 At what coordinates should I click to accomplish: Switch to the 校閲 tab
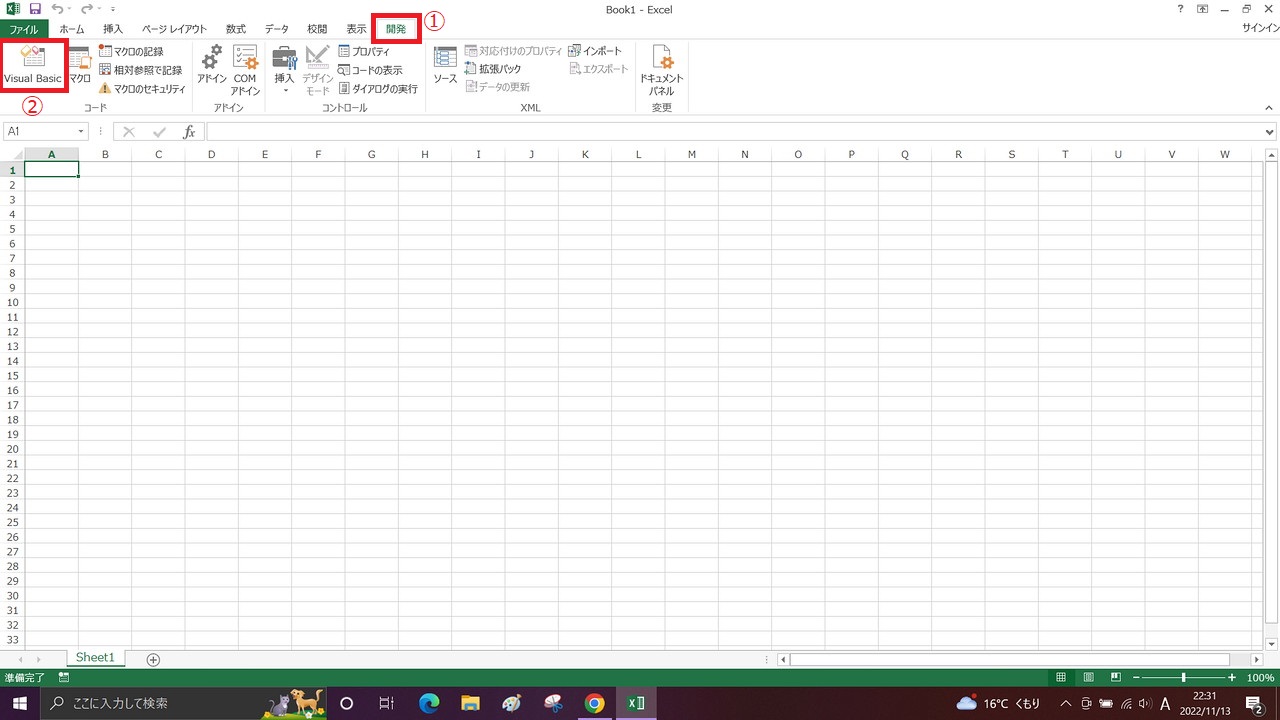point(317,29)
